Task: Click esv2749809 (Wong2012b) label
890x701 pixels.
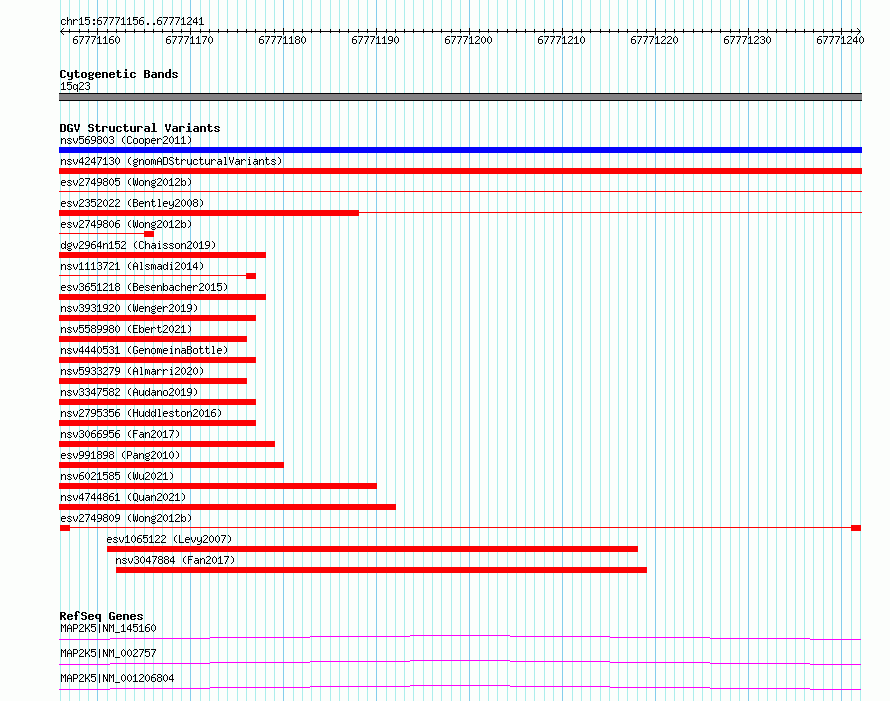Action: [126, 518]
